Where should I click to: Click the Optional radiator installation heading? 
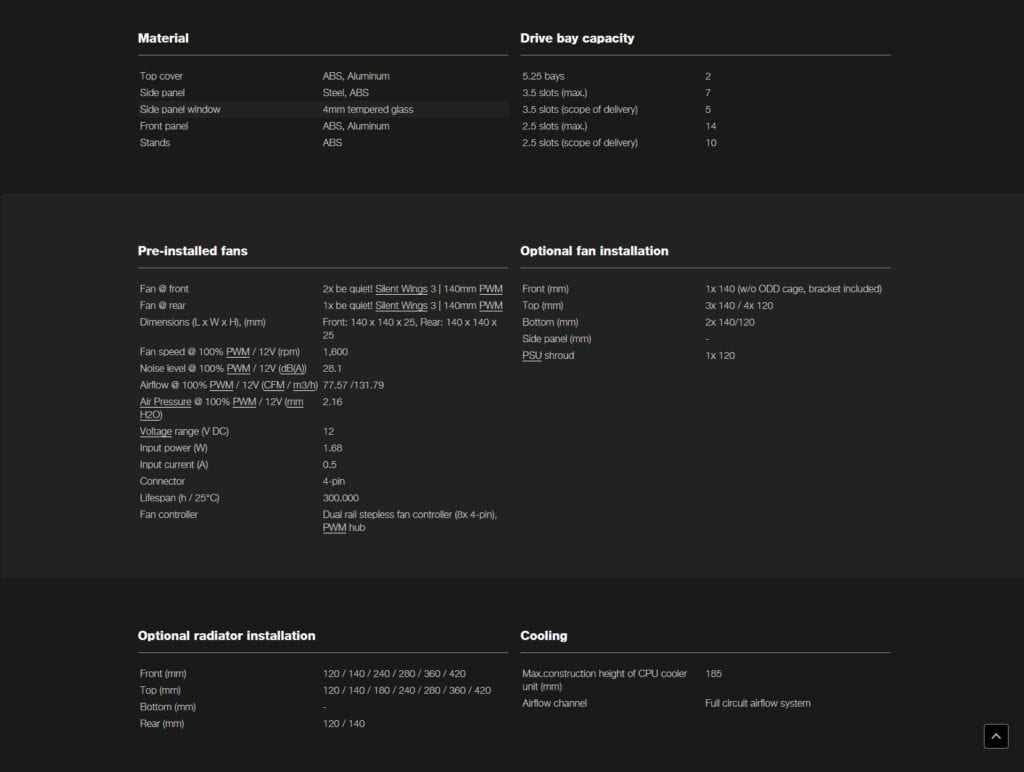click(226, 636)
